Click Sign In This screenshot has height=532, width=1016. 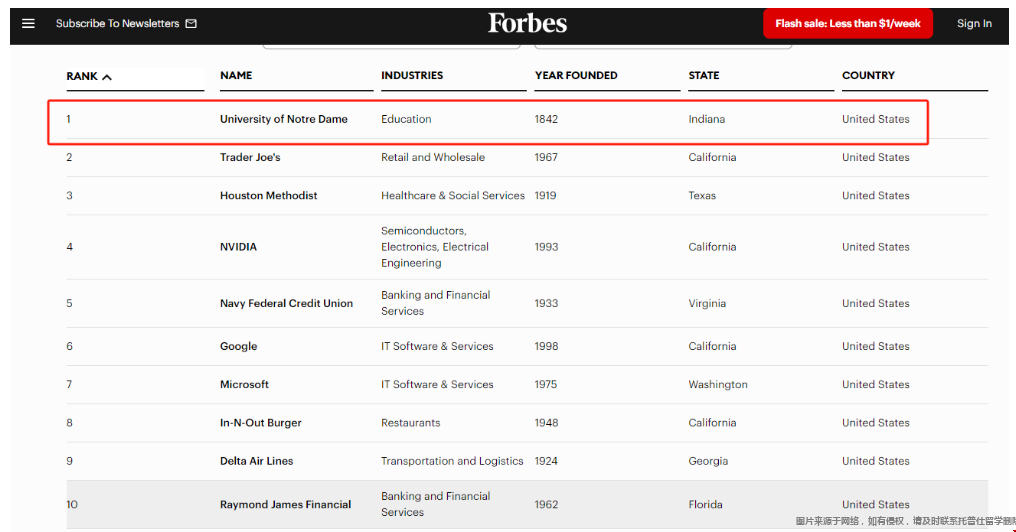(x=974, y=23)
